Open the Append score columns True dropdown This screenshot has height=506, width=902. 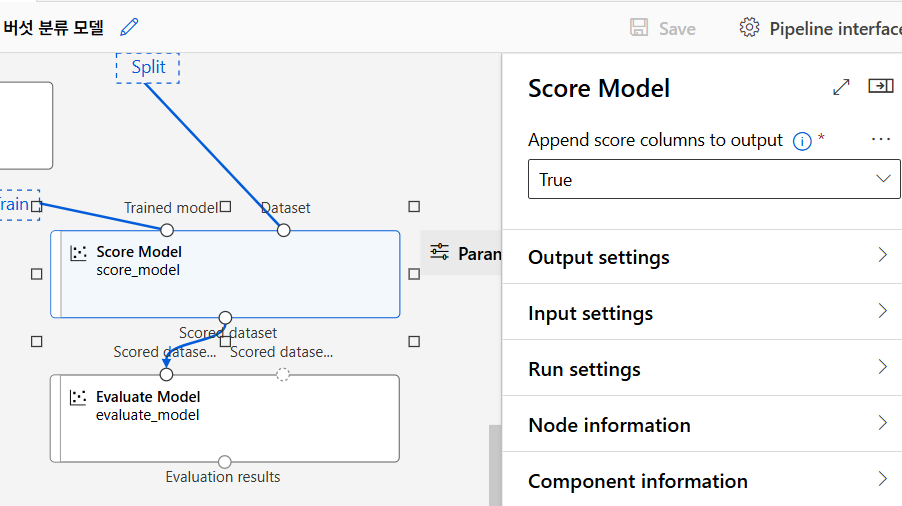714,179
